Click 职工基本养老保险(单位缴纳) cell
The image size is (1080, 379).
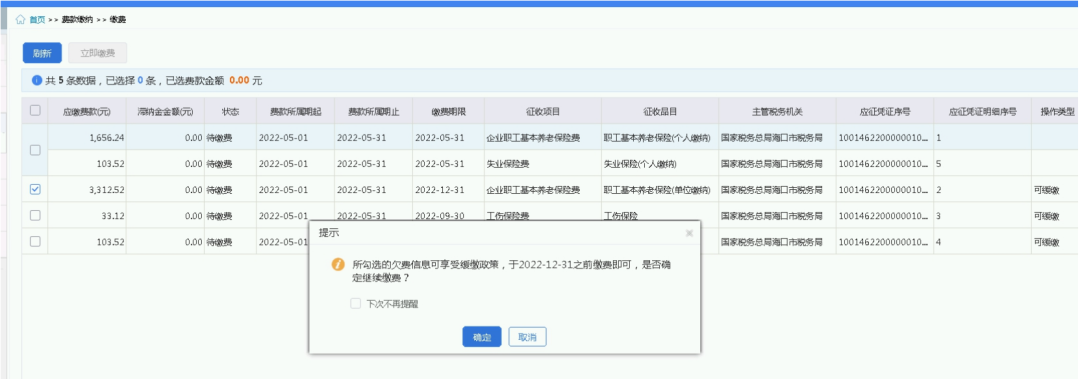(x=660, y=190)
